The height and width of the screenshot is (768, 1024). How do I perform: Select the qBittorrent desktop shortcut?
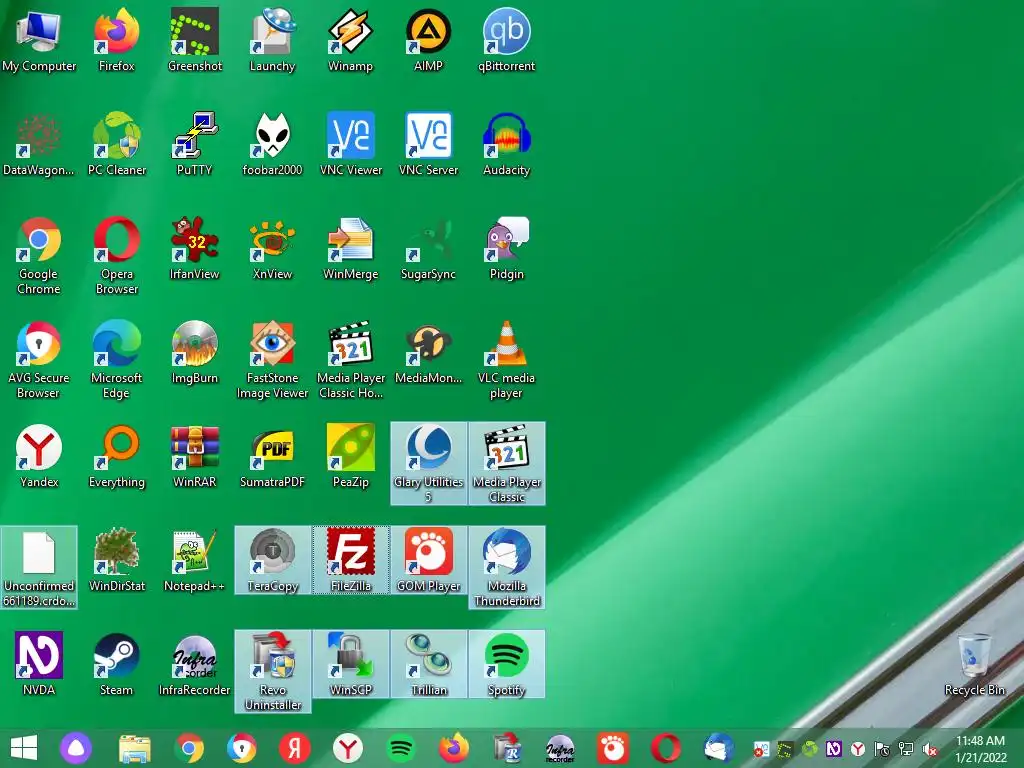click(x=507, y=40)
